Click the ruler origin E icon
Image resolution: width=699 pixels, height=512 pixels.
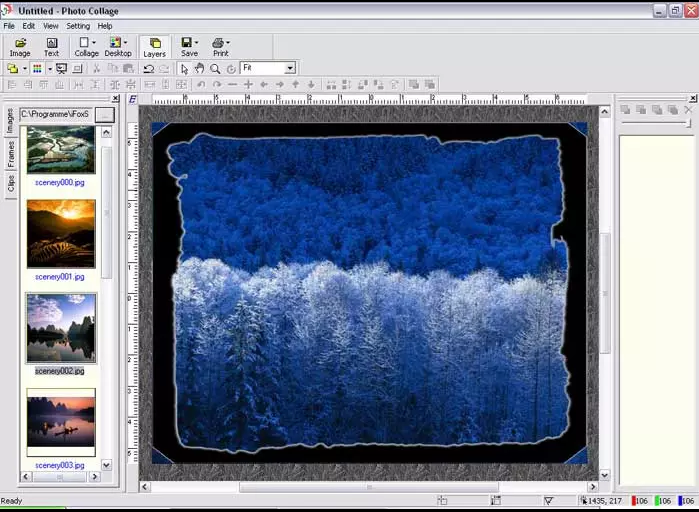click(x=132, y=99)
